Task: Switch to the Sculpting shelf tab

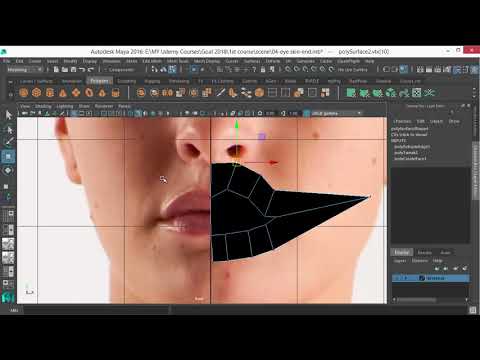Action: pos(126,81)
